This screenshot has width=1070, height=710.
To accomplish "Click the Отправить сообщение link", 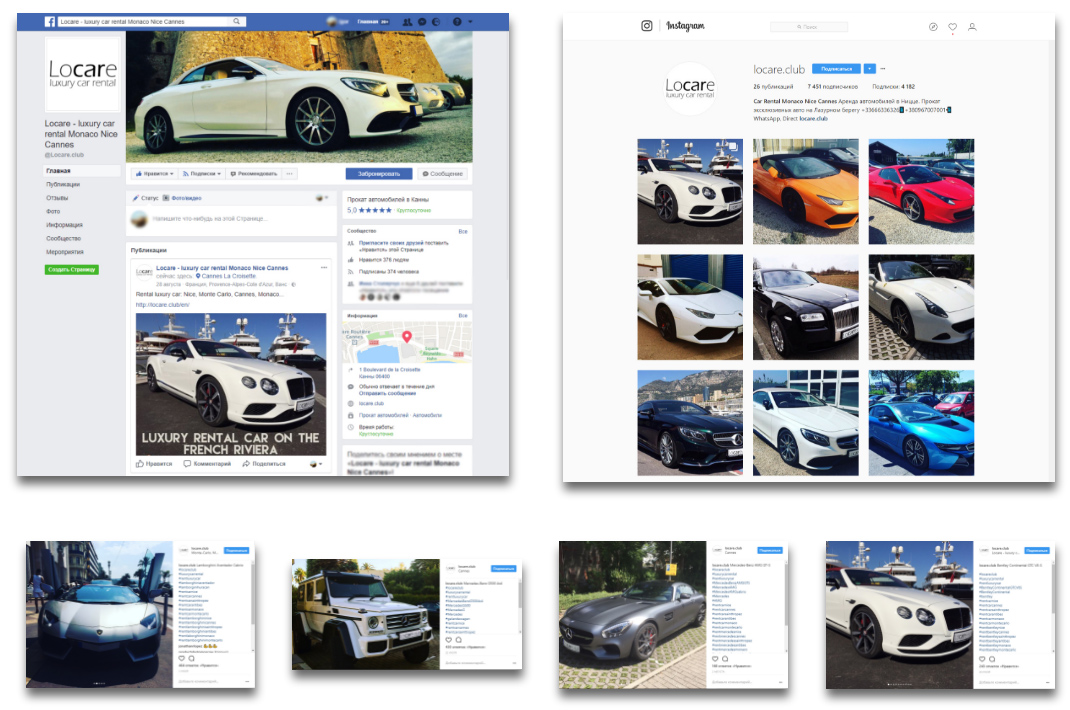I will pyautogui.click(x=387, y=393).
